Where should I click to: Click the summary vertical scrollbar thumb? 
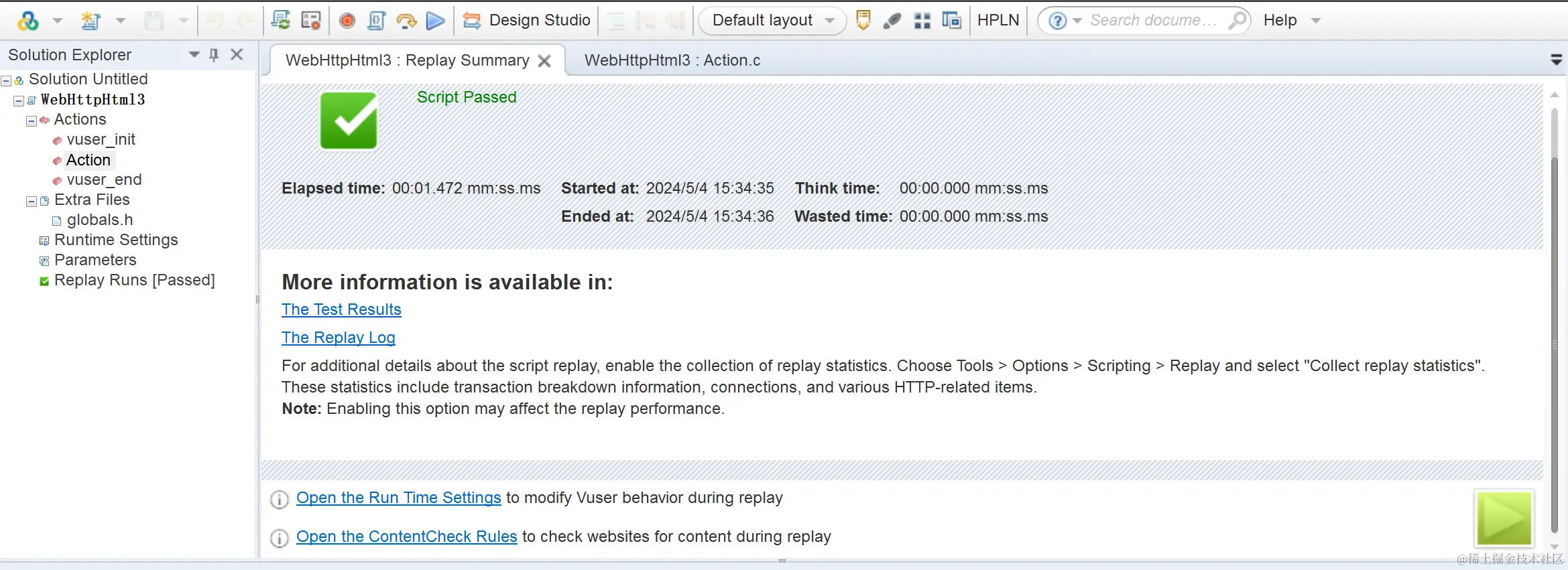click(x=1555, y=345)
